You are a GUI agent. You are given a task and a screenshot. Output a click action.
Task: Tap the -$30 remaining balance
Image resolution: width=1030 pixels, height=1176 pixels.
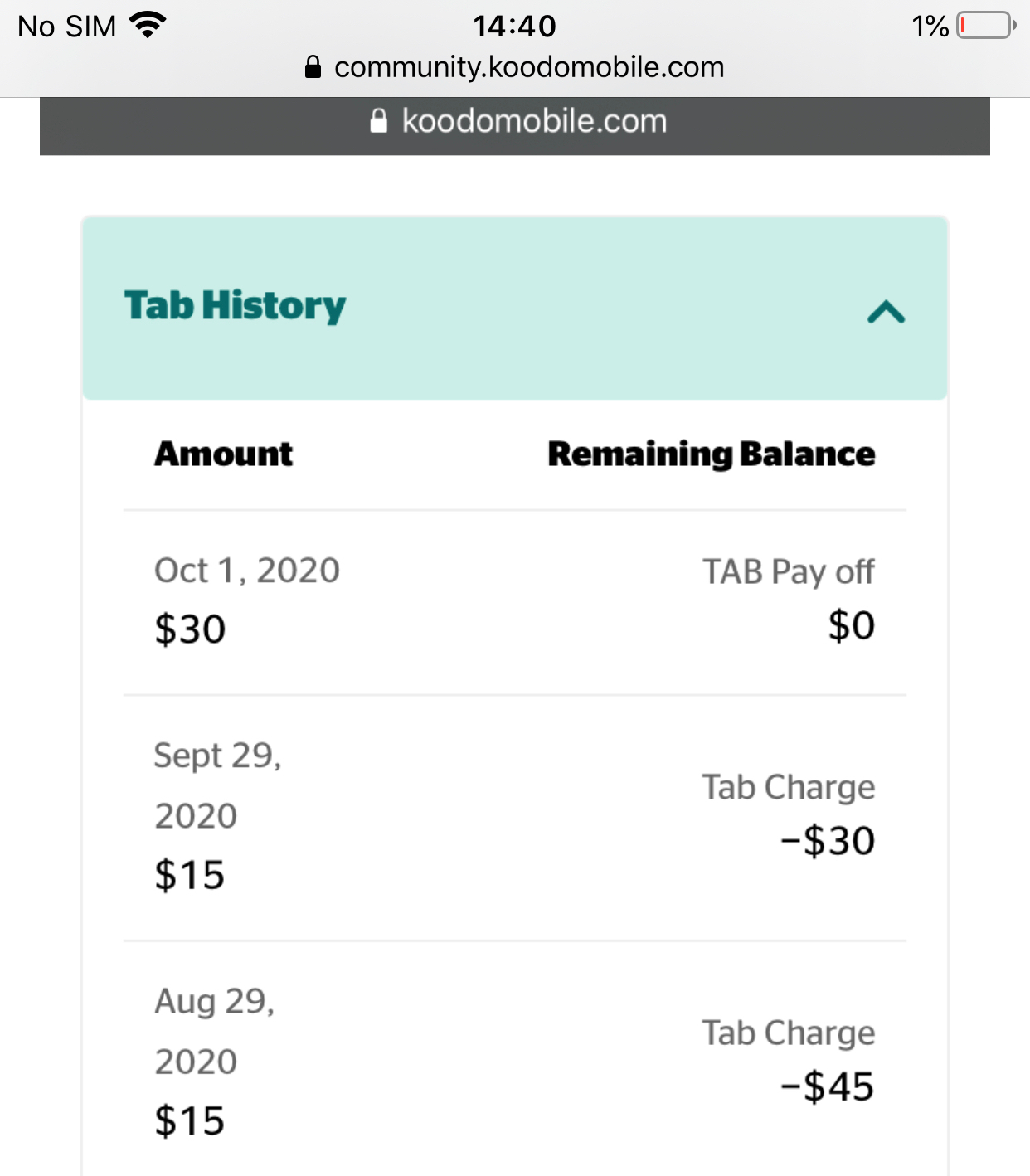click(x=828, y=841)
